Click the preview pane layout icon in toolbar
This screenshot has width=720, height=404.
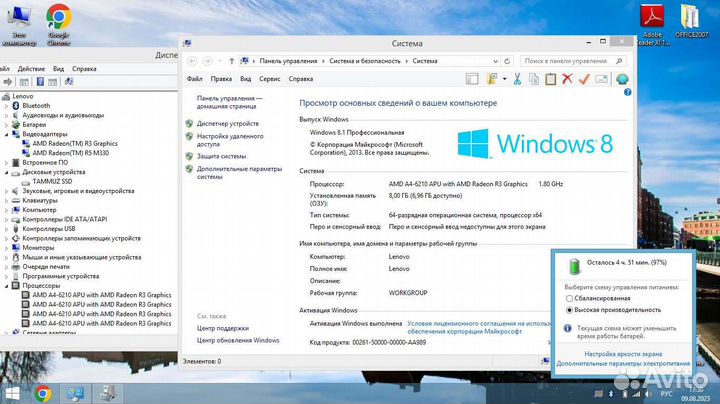click(472, 79)
